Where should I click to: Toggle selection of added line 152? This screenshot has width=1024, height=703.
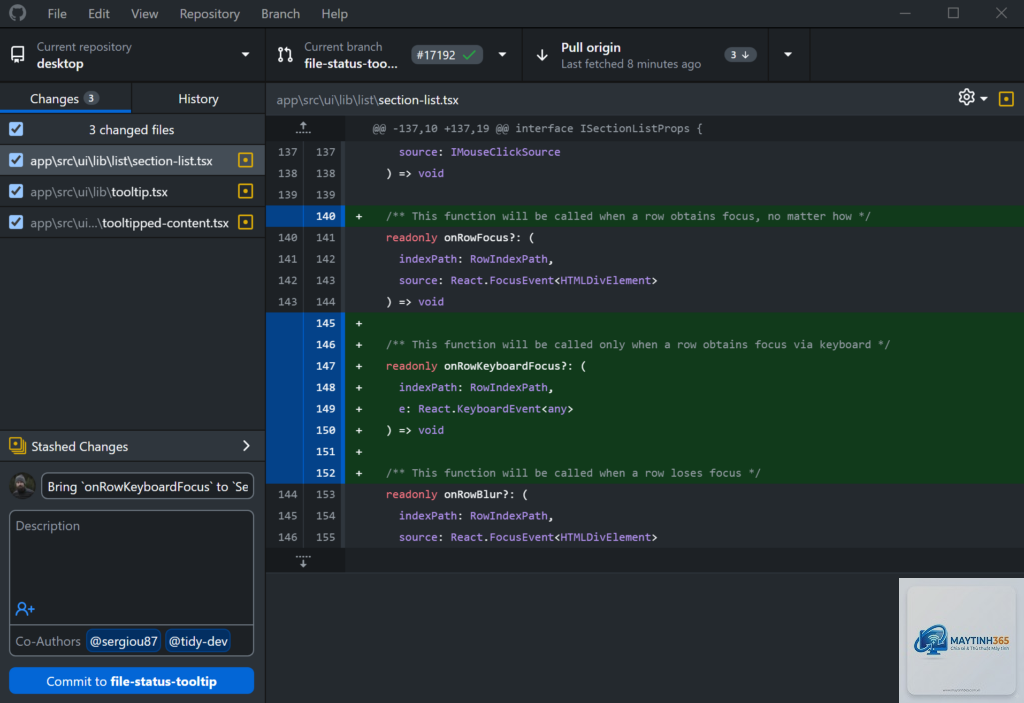(305, 473)
